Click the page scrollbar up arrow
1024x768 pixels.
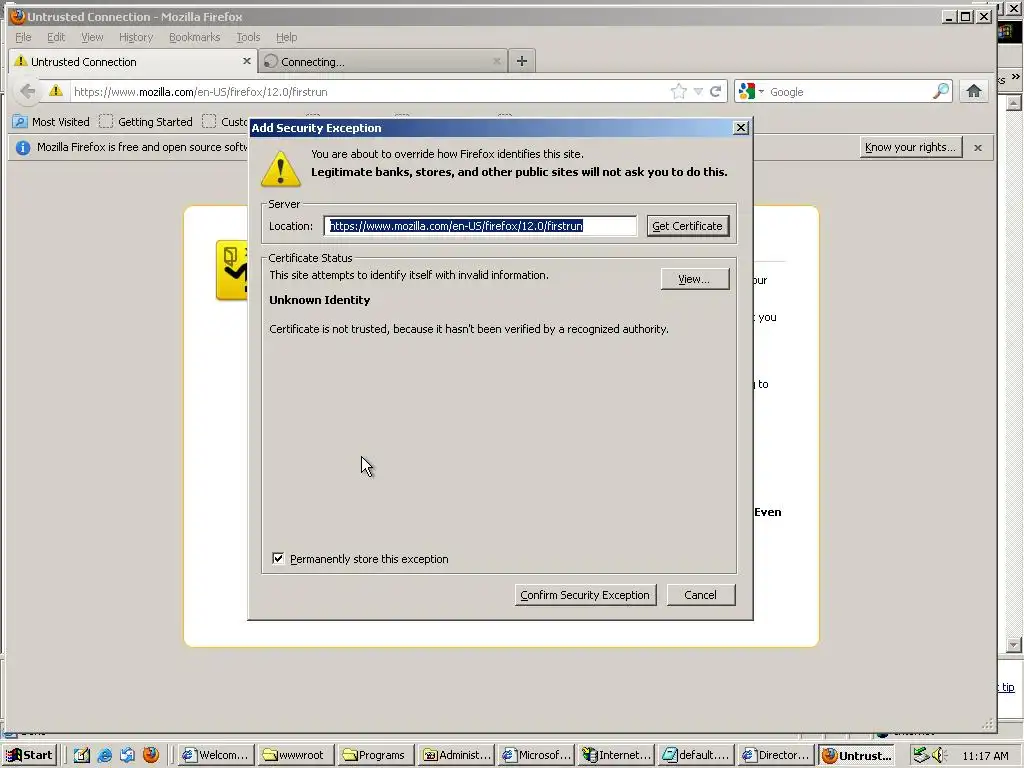click(x=1014, y=103)
